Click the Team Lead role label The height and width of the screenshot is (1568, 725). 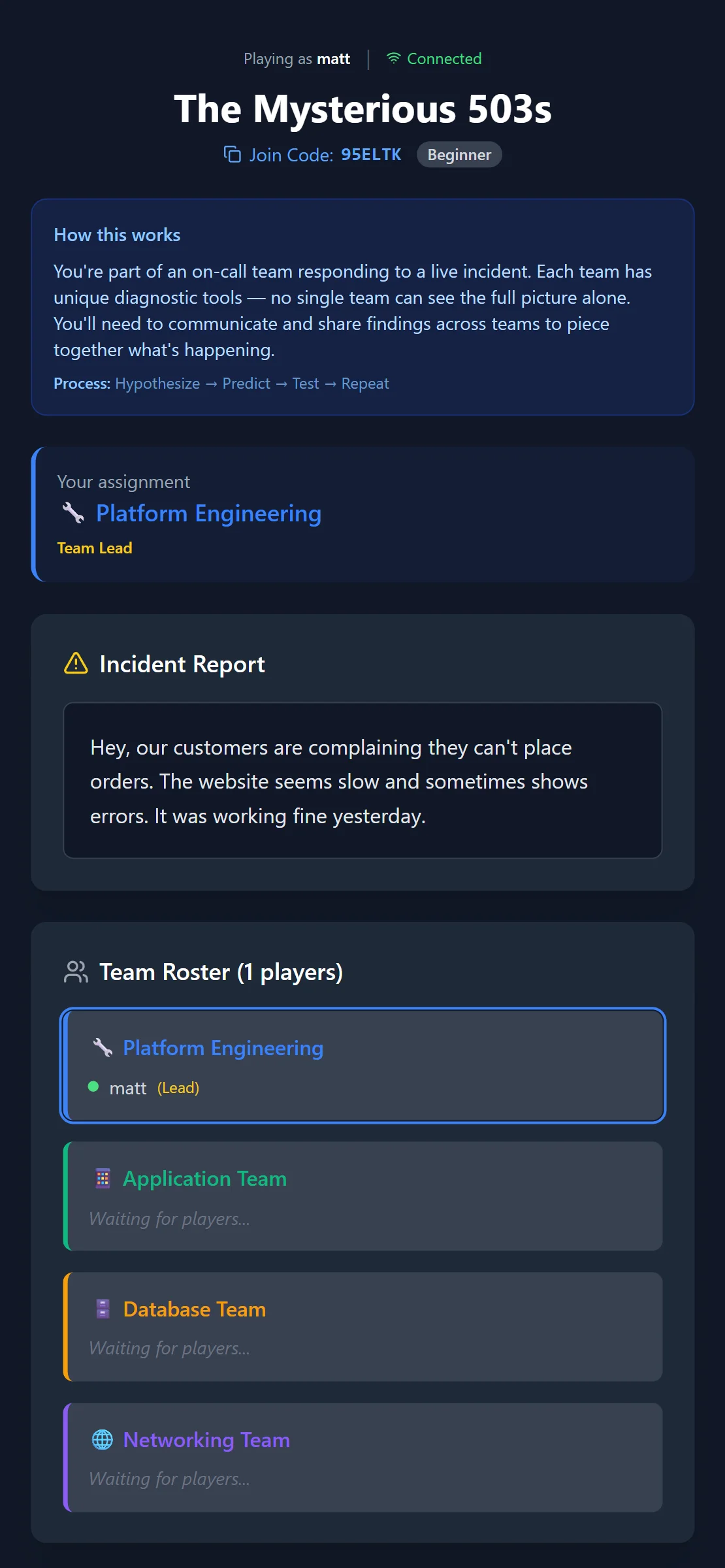pos(95,548)
